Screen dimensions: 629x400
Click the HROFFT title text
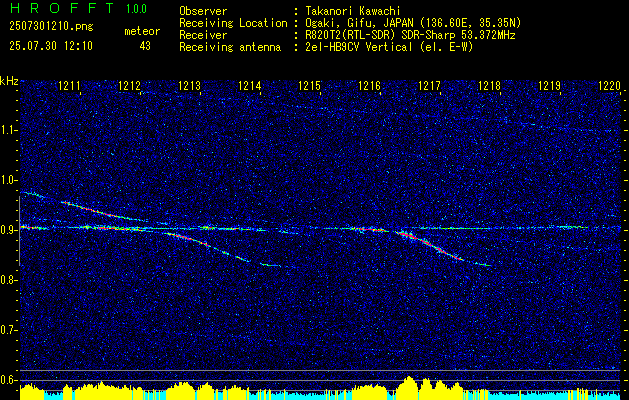click(x=63, y=8)
